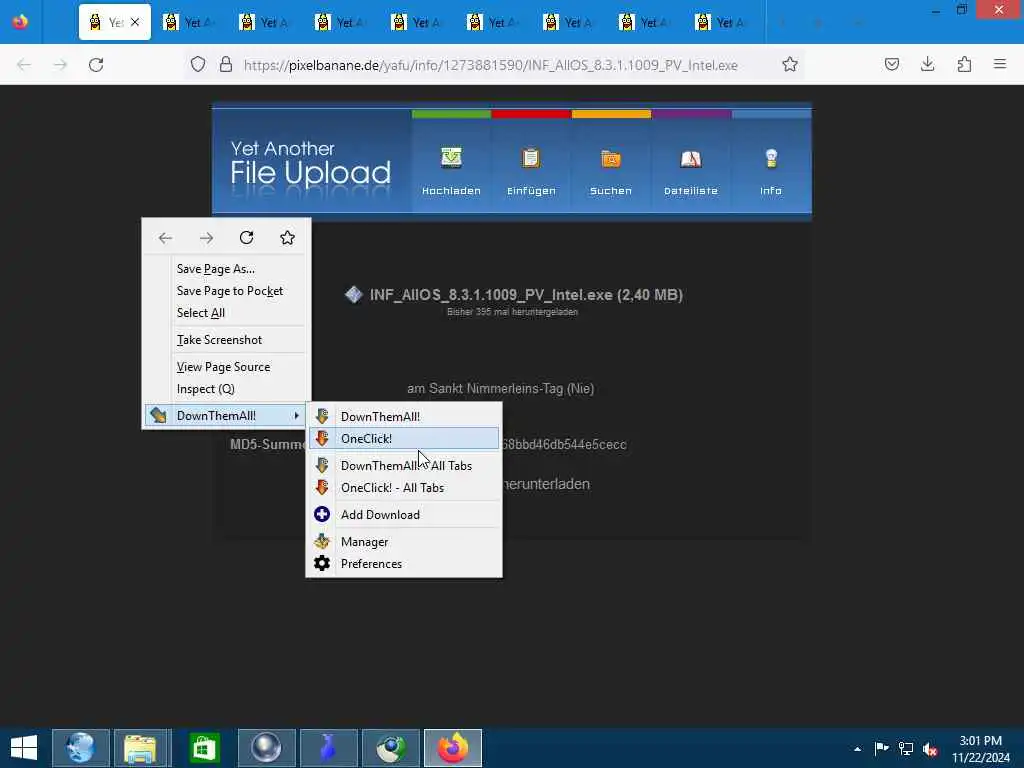Select OneClick! in the submenu

[x=404, y=439]
